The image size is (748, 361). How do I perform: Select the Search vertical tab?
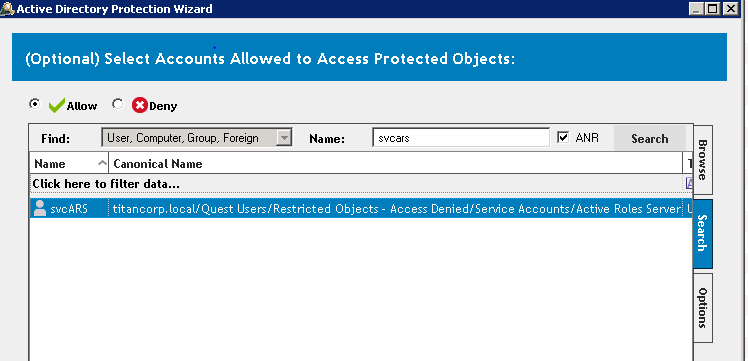(x=702, y=234)
